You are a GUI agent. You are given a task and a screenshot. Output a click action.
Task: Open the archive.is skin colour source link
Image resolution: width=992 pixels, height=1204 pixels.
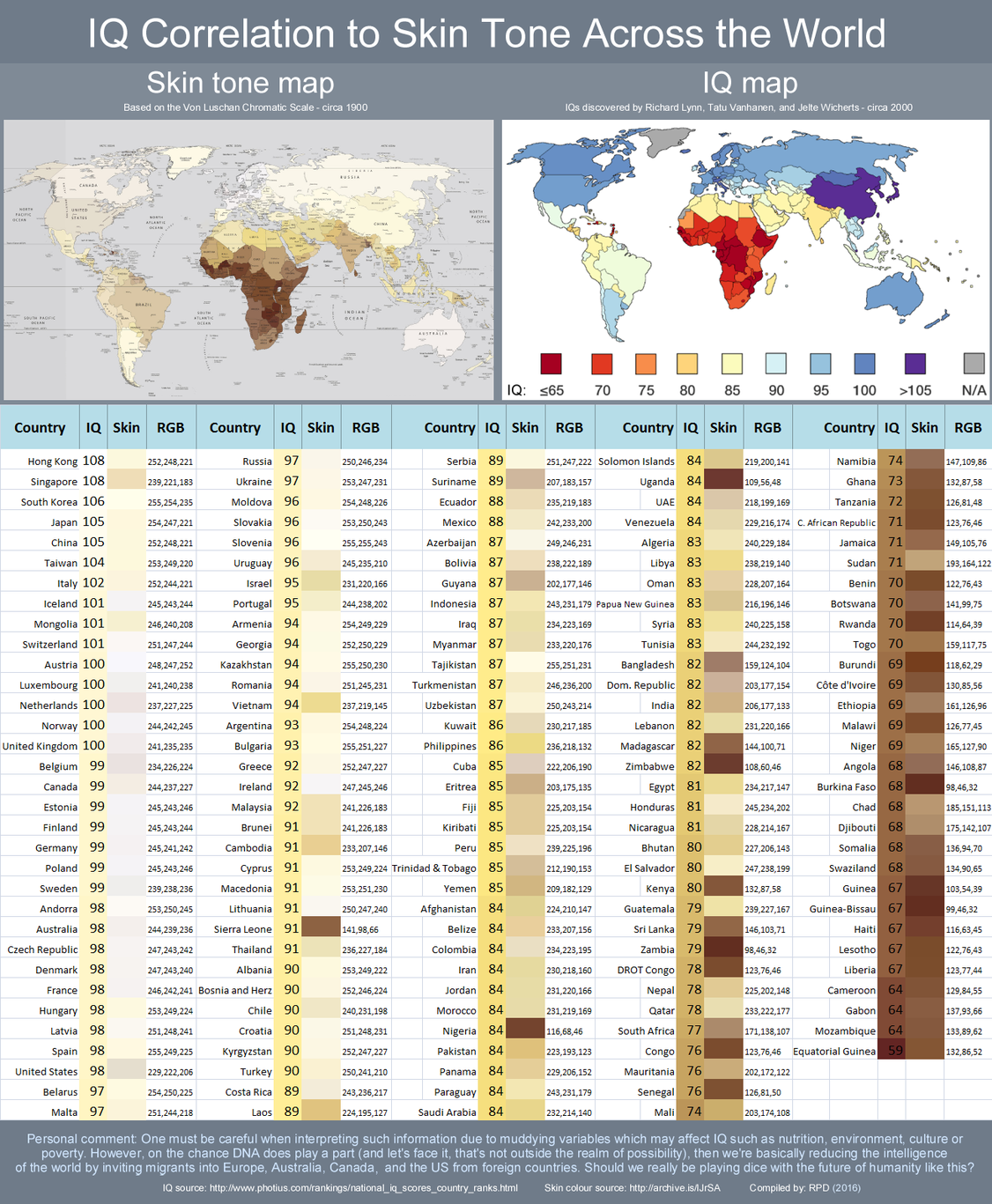(677, 1187)
